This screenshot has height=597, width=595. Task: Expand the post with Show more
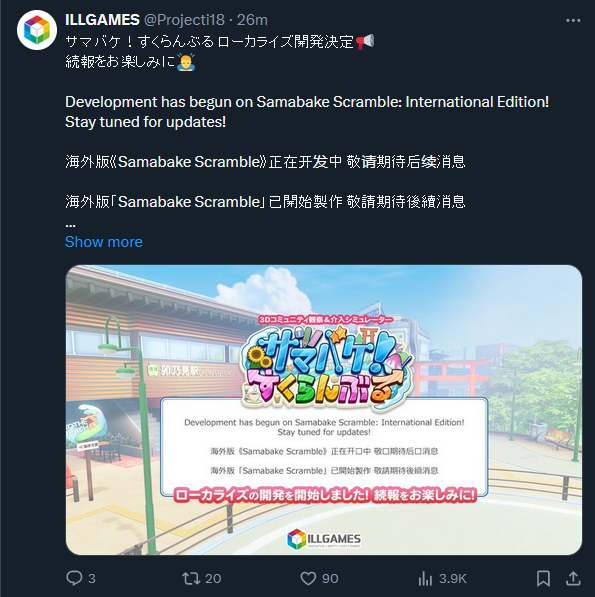[104, 242]
